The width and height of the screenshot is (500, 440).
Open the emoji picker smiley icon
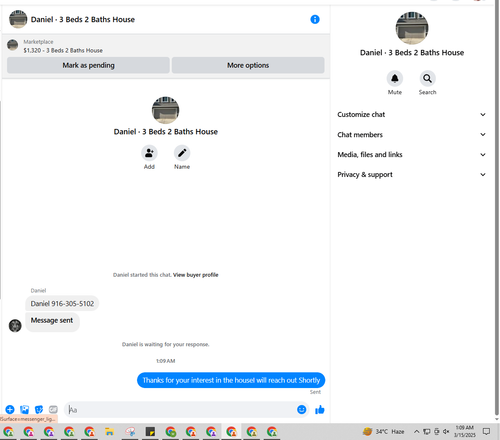[301, 409]
